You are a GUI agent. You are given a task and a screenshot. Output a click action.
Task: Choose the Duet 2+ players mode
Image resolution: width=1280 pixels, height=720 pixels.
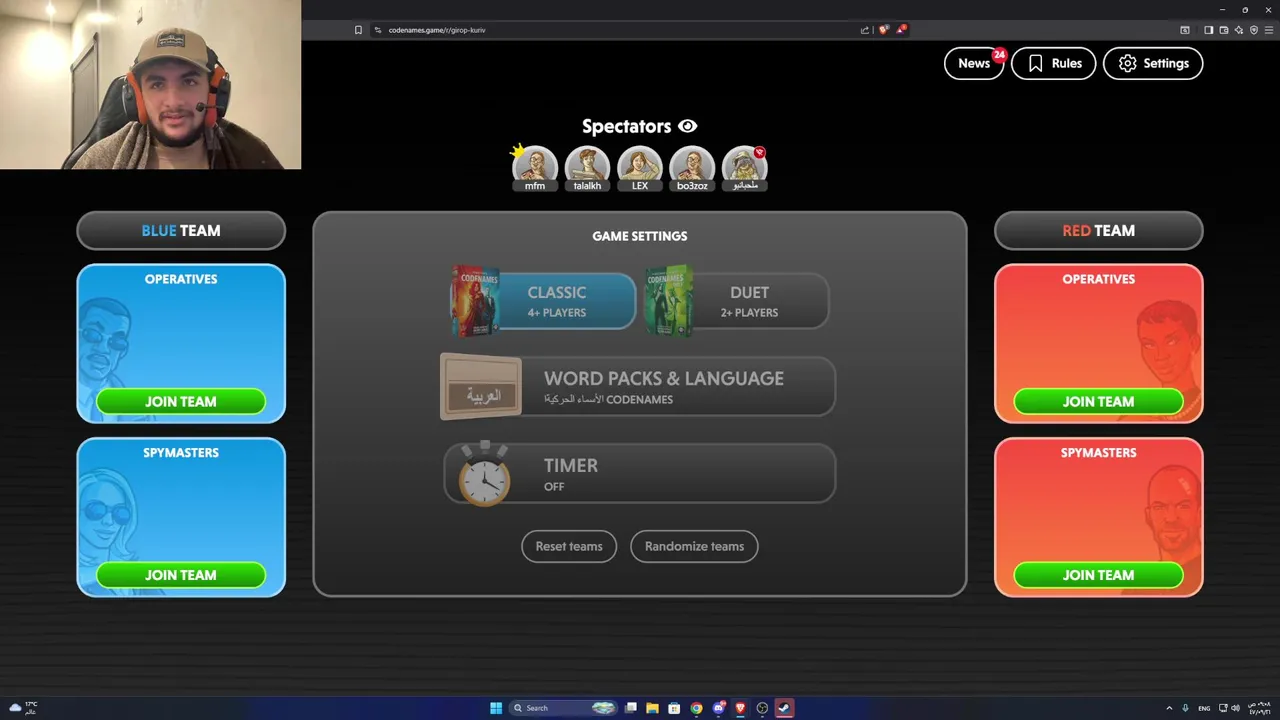(736, 301)
